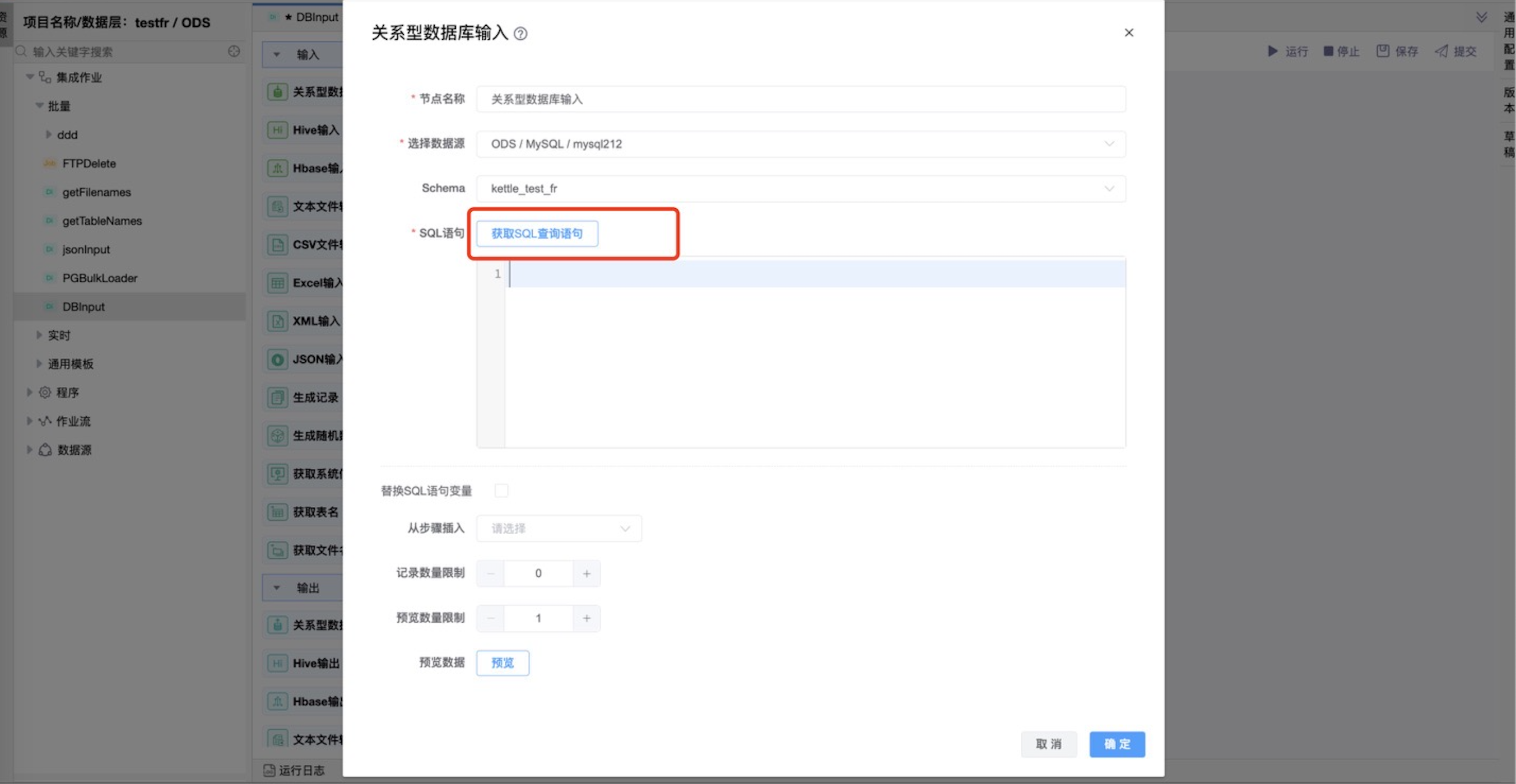Select DBInput in the project tree
This screenshot has width=1516, height=784.
point(83,307)
